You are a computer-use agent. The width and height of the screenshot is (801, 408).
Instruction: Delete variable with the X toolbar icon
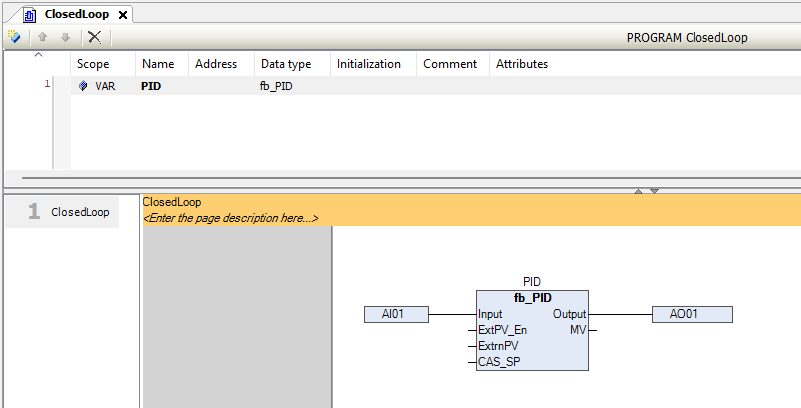[95, 37]
